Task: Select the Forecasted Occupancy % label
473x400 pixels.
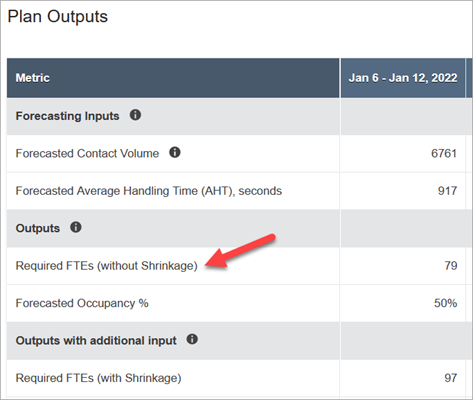Action: (82, 303)
